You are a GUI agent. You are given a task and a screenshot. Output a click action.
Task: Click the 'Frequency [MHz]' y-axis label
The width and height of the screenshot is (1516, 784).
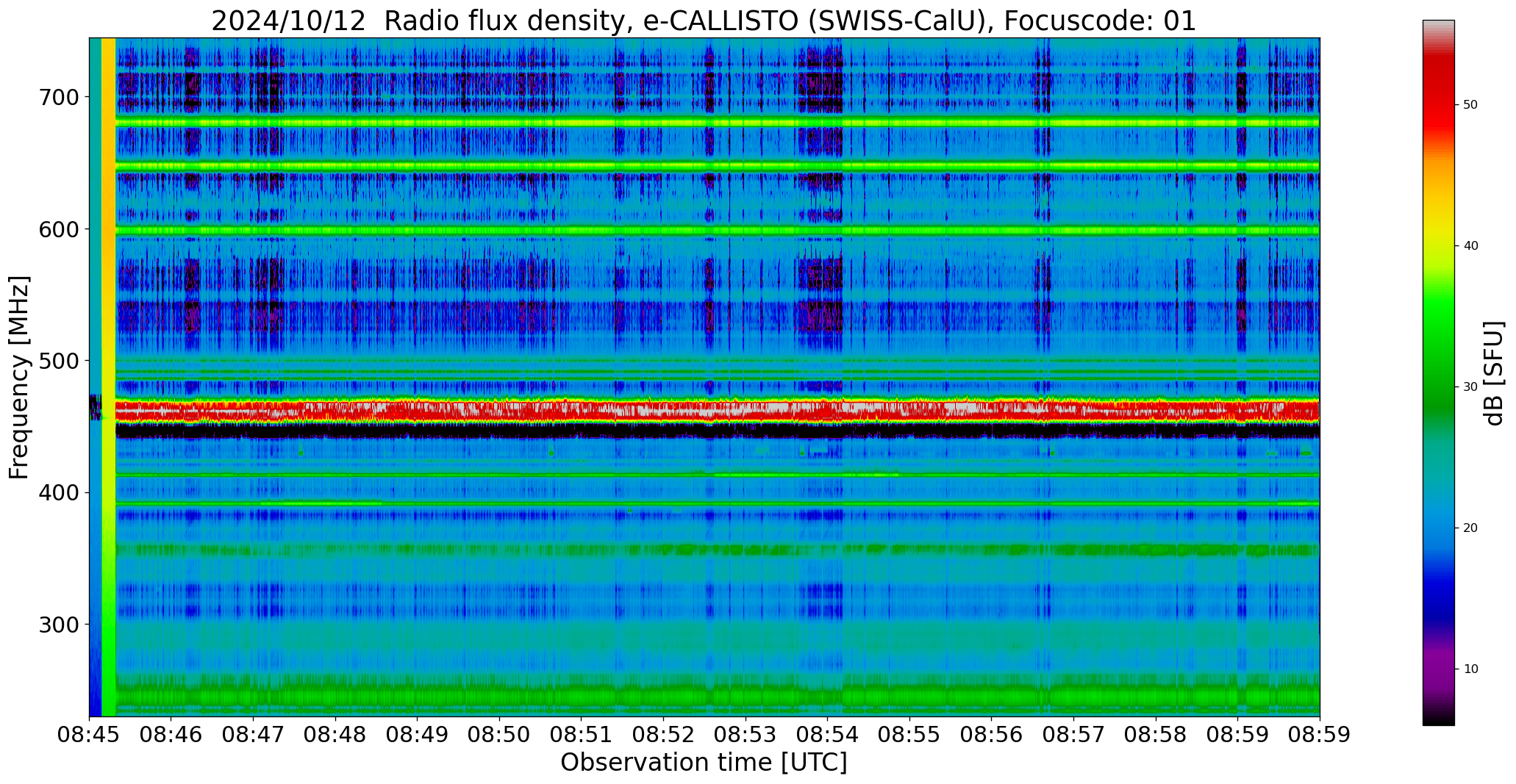(x=20, y=377)
